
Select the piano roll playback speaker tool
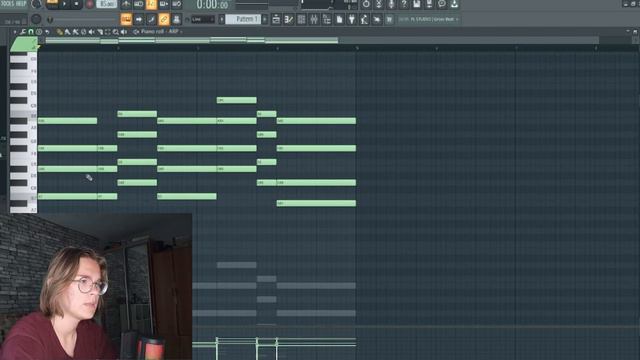coord(124,32)
